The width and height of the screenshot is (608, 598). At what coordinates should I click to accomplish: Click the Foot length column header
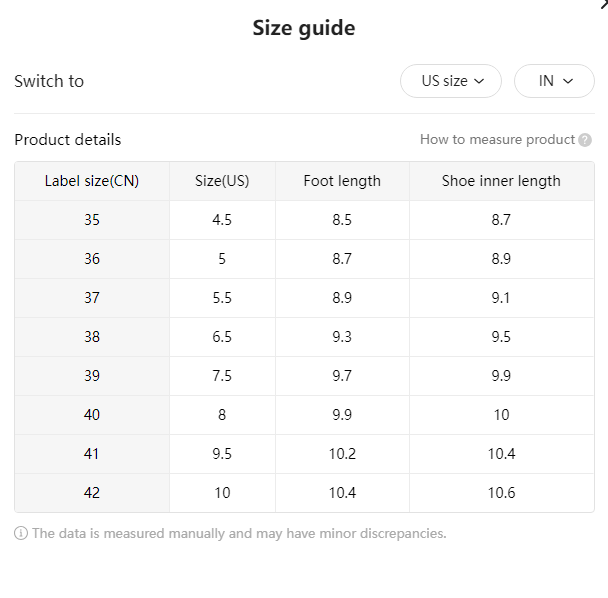(342, 181)
